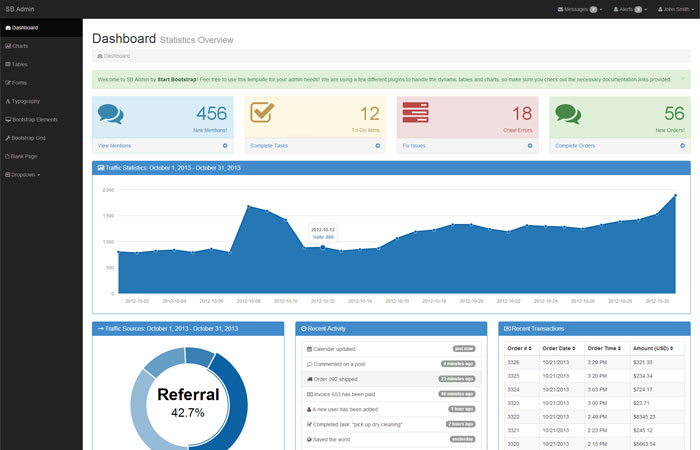Click the Fix Issues link
Screen dimensions: 700x450
click(x=414, y=146)
